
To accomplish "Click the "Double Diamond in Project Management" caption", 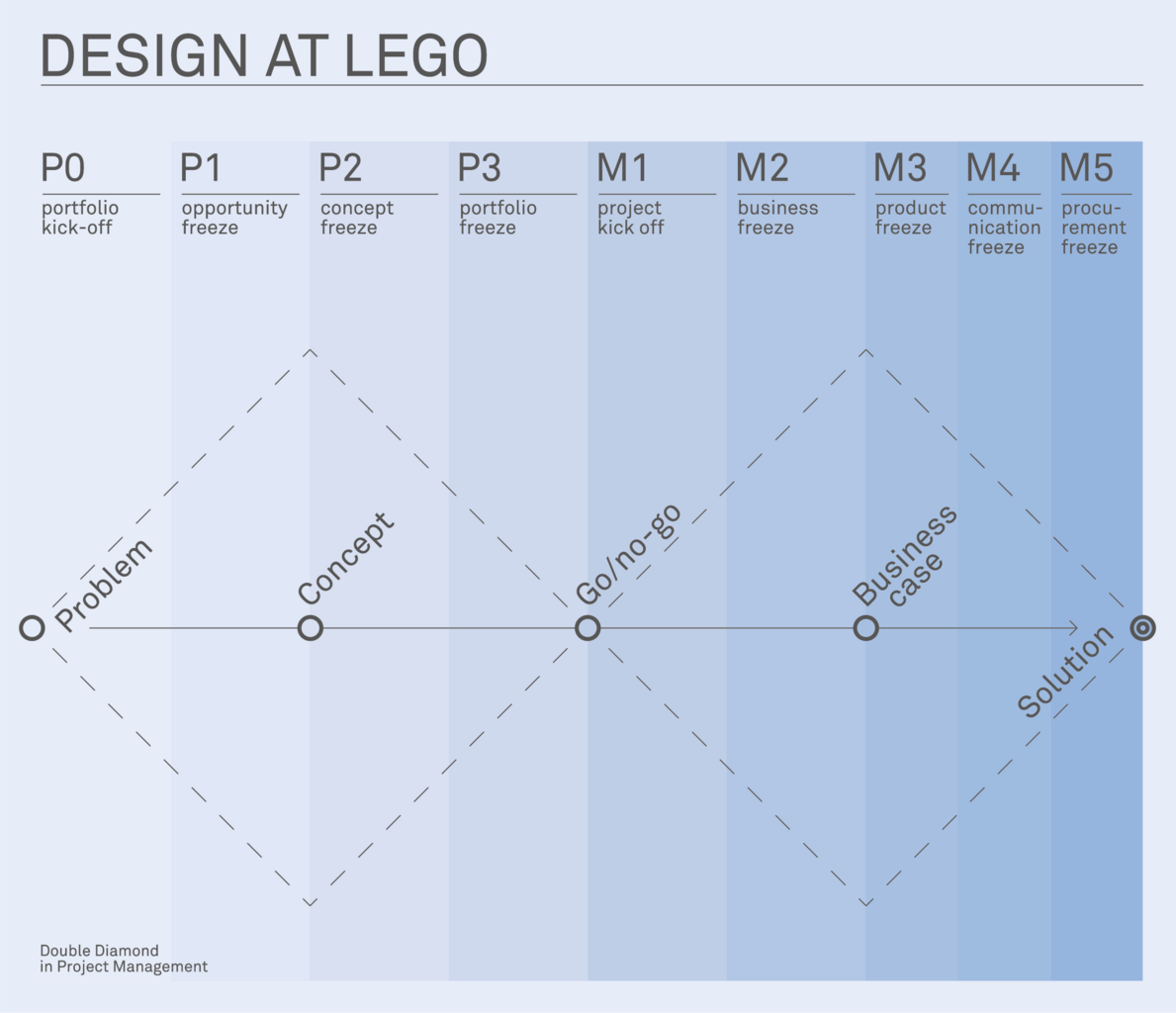I will pos(124,959).
